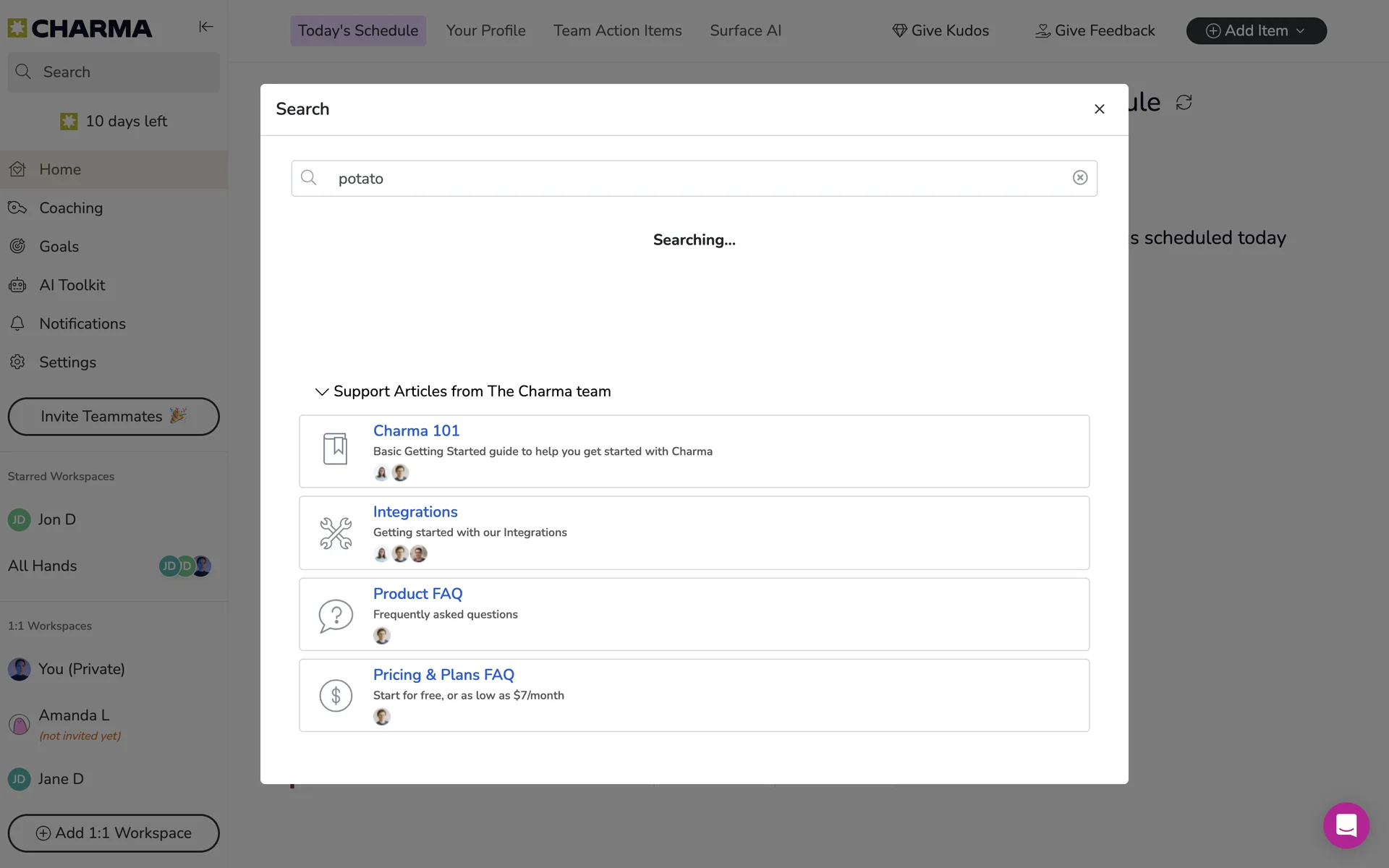Collapse the sidebar with the arrow icon

205,27
